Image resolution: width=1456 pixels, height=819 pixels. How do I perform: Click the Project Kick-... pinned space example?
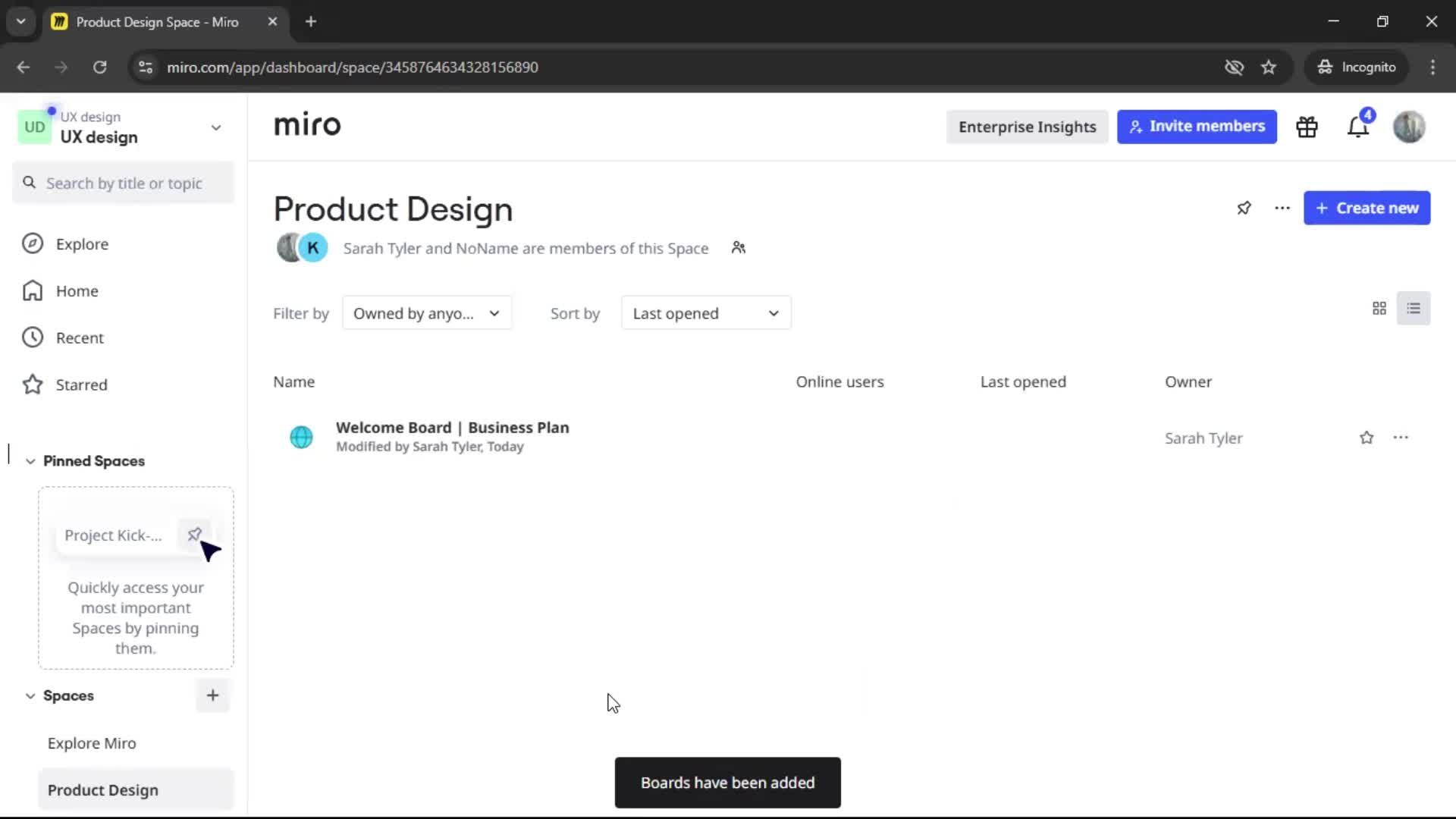click(113, 535)
